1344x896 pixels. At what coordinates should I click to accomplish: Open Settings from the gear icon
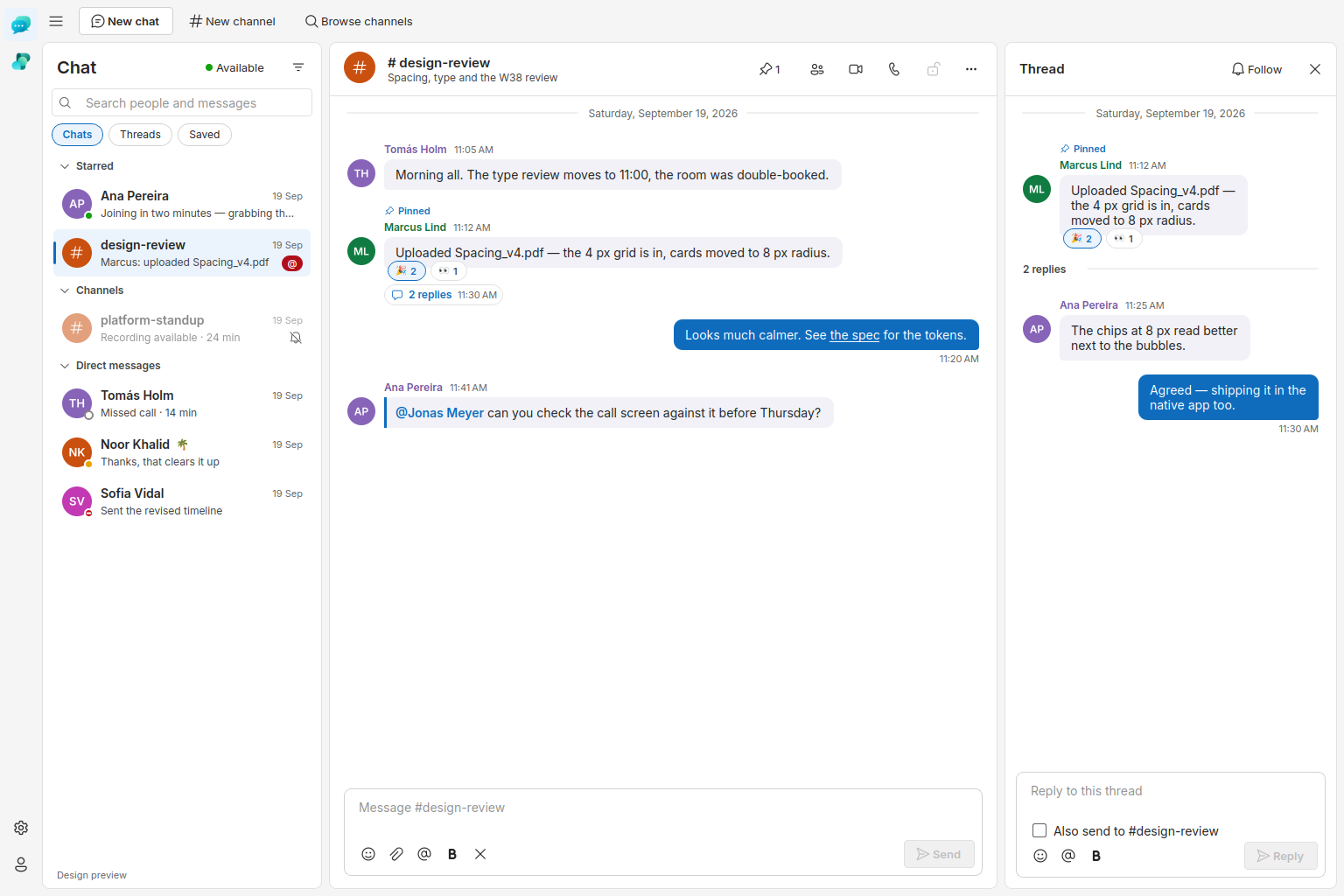[21, 828]
